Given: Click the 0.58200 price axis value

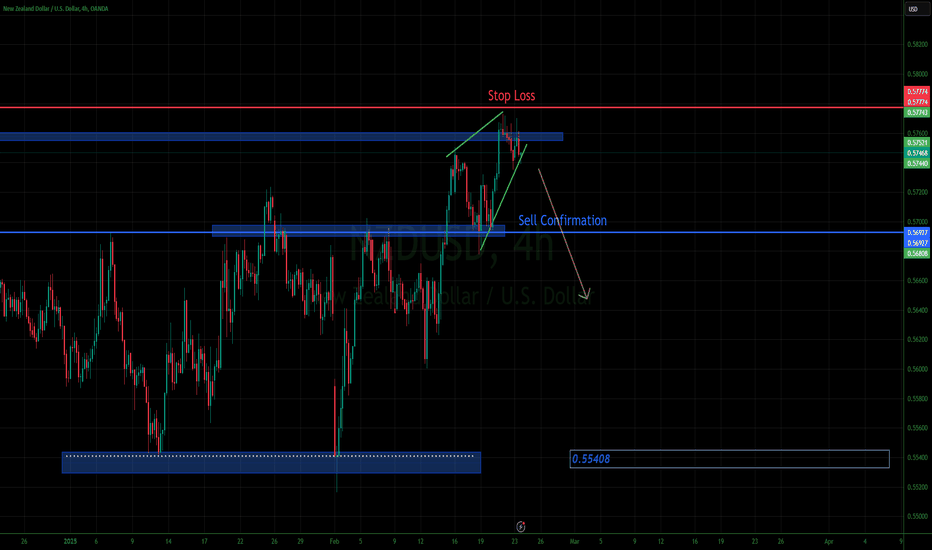Looking at the screenshot, I should coord(917,45).
